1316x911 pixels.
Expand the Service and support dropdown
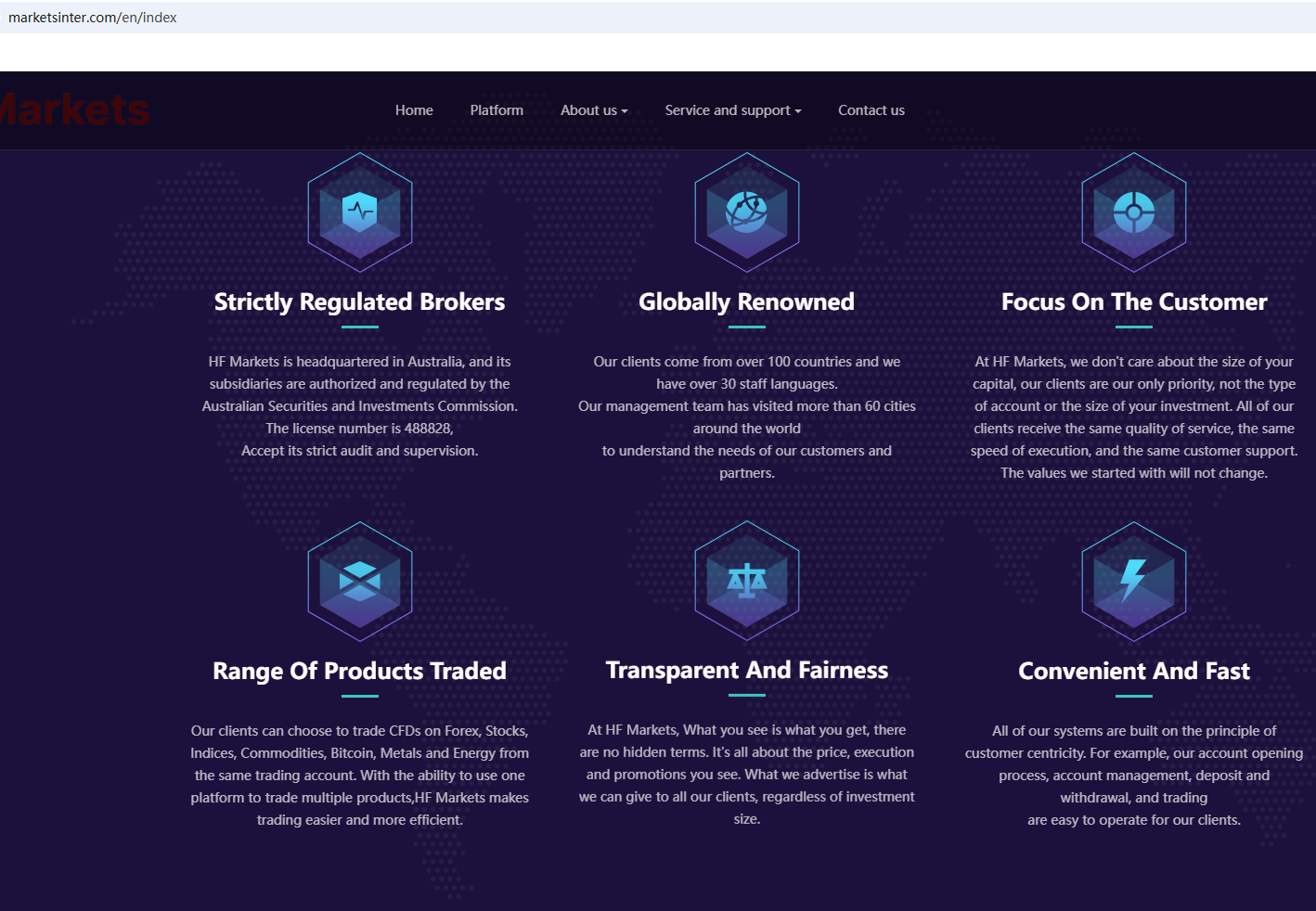tap(733, 110)
